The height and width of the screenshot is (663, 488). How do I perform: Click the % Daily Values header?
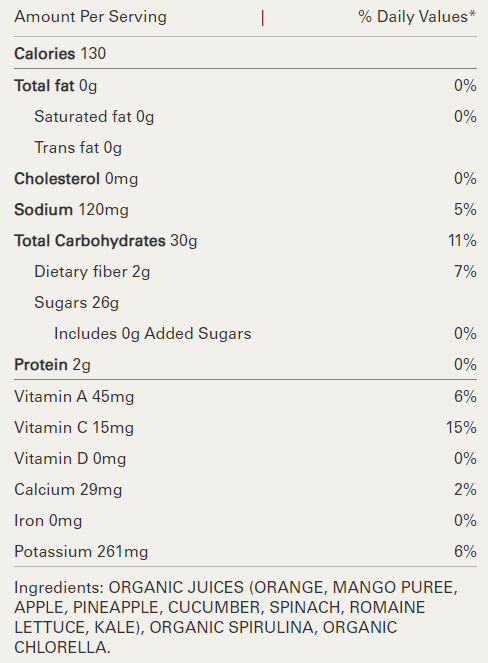tap(417, 17)
